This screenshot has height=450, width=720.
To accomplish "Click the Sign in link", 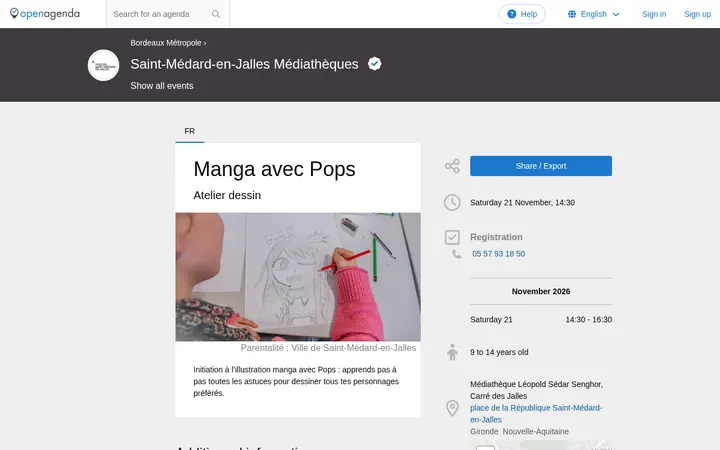I will 654,14.
